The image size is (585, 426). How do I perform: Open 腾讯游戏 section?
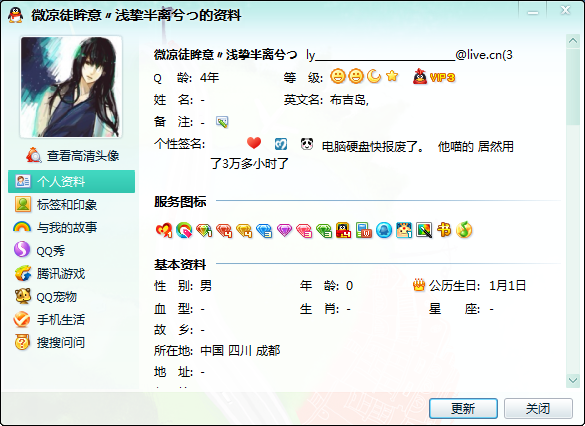pos(50,273)
